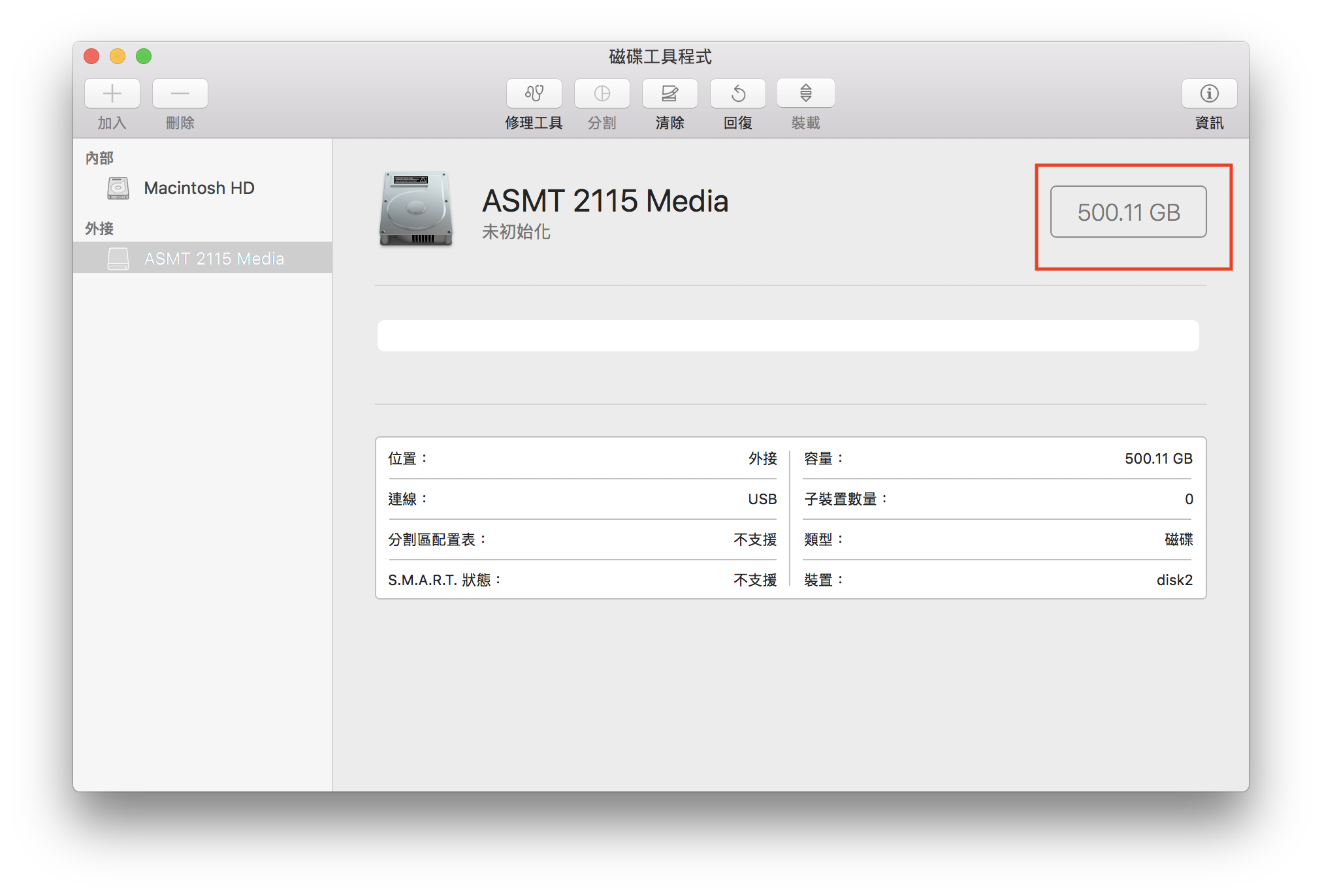Click the 裝置 label

[x=824, y=580]
